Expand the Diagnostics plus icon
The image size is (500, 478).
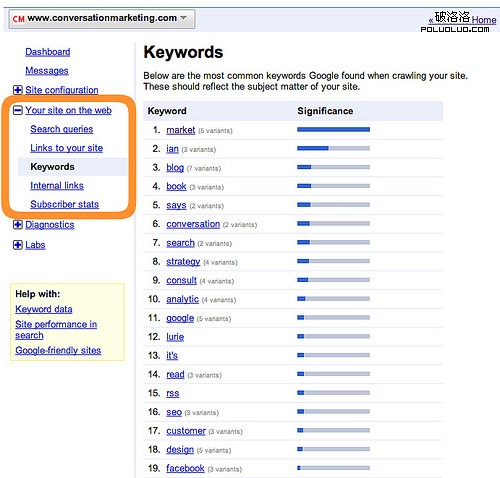pyautogui.click(x=18, y=225)
